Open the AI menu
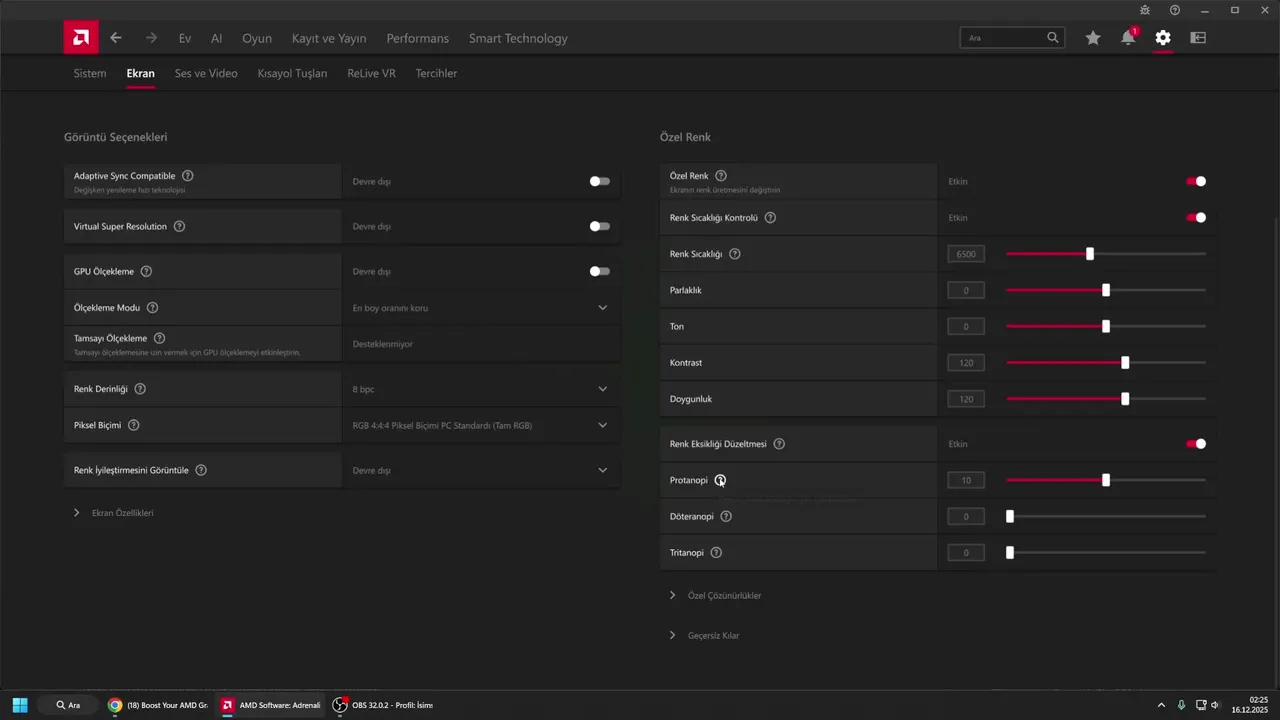Screen dimensions: 1280x720 tap(216, 38)
